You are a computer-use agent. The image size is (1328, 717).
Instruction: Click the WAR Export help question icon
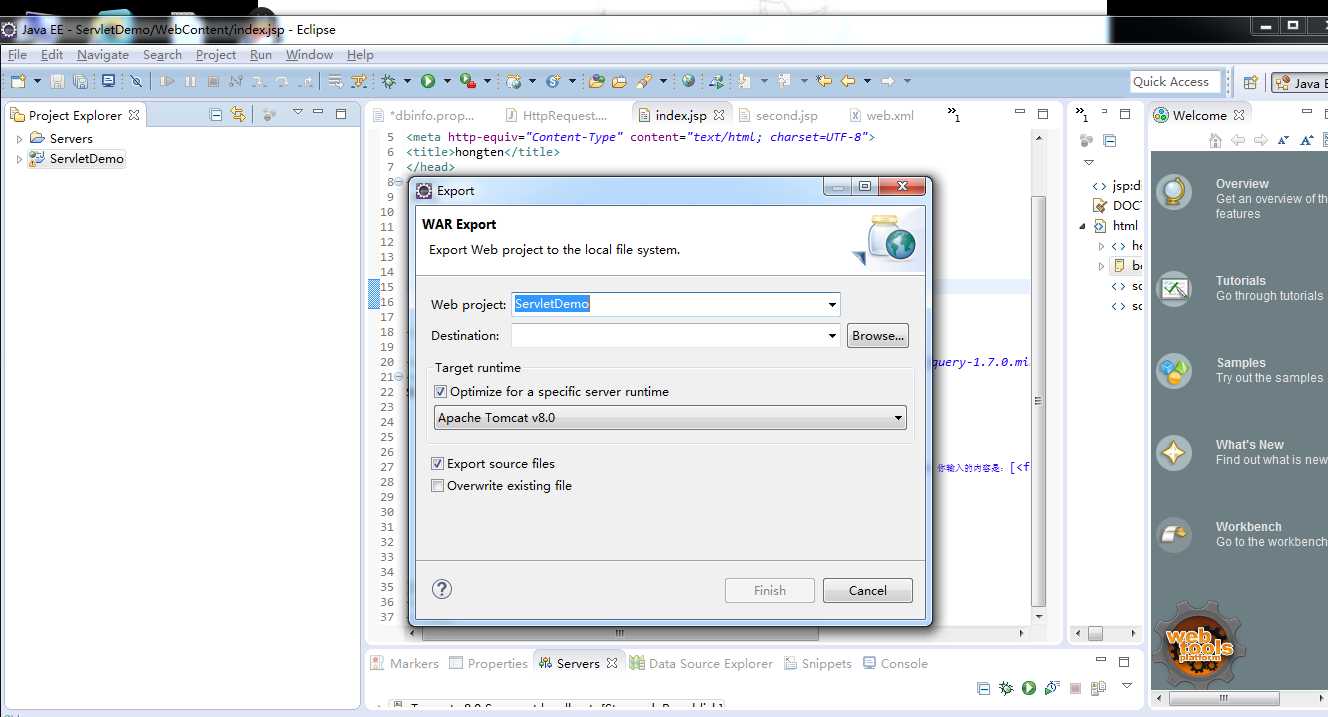pyautogui.click(x=442, y=589)
